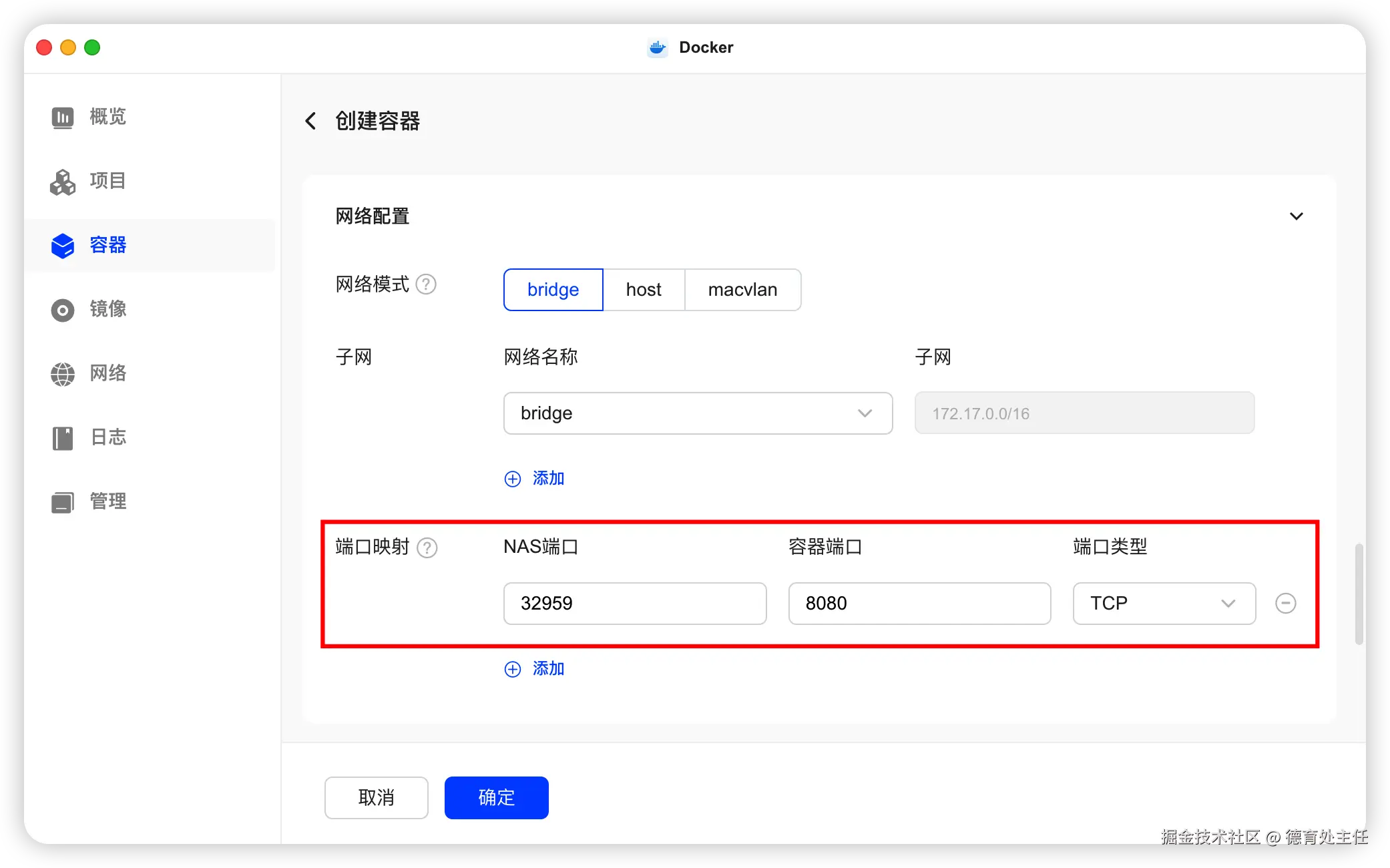Click the back arrow beside 创建容器
This screenshot has width=1390, height=868.
(310, 121)
